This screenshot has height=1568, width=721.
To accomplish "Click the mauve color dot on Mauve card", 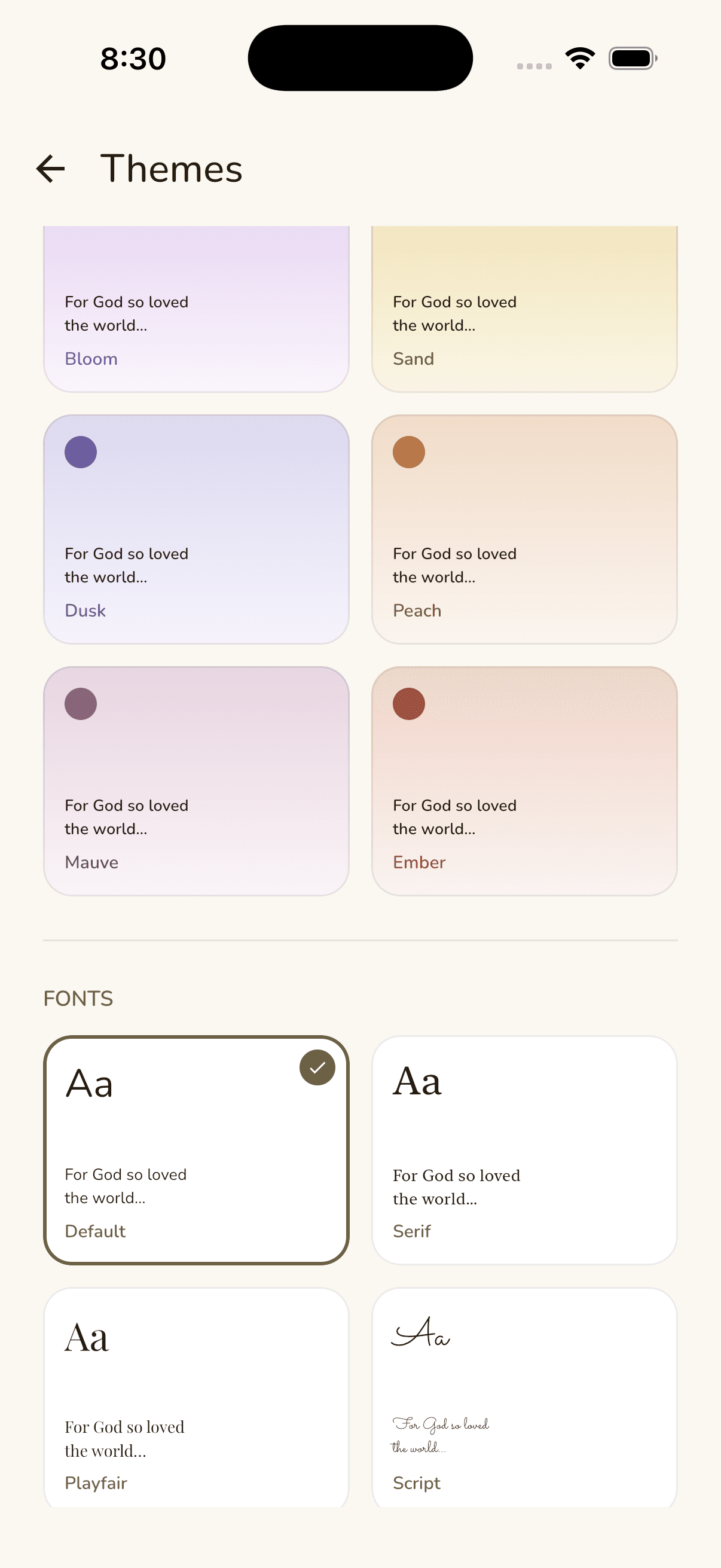I will point(80,703).
